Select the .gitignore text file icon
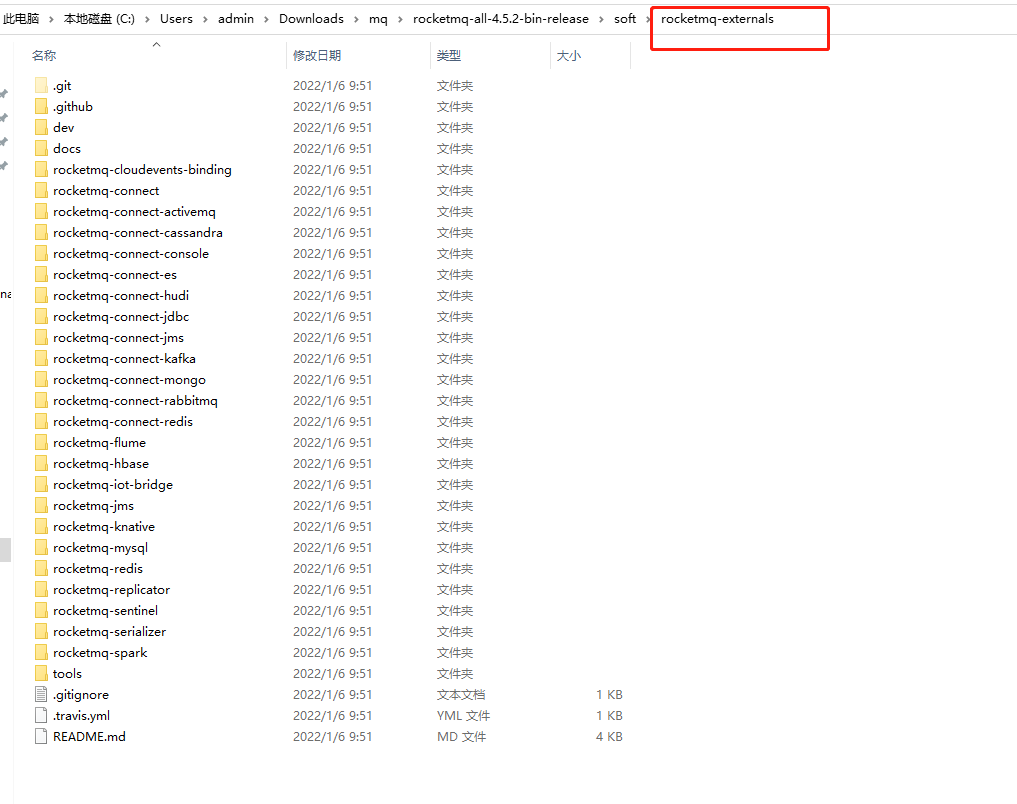The image size is (1017, 804). (x=41, y=694)
